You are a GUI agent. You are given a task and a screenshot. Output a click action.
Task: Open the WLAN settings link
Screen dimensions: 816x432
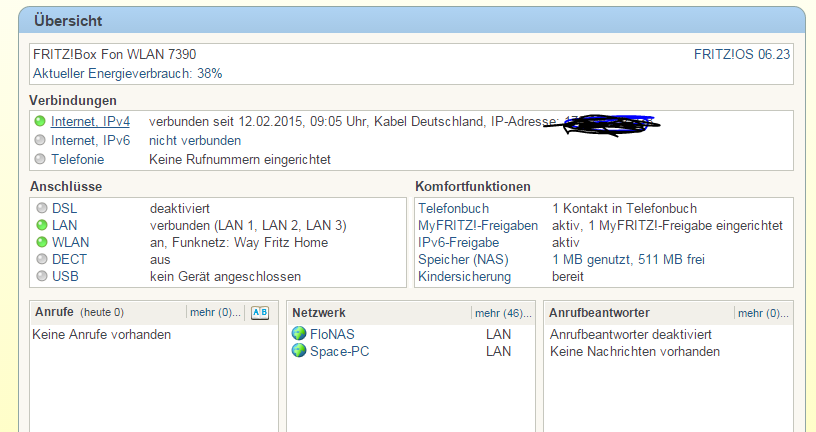[x=71, y=243]
